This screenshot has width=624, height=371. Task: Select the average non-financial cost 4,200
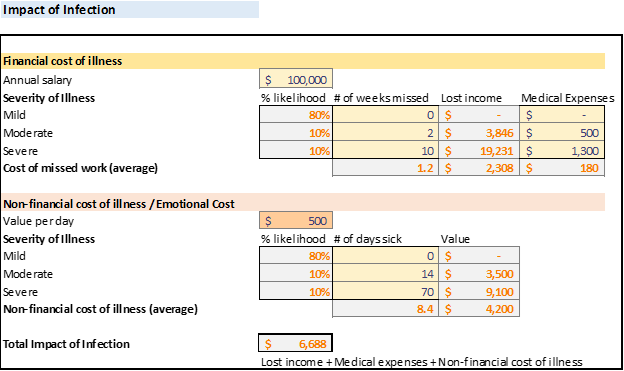pyautogui.click(x=479, y=309)
